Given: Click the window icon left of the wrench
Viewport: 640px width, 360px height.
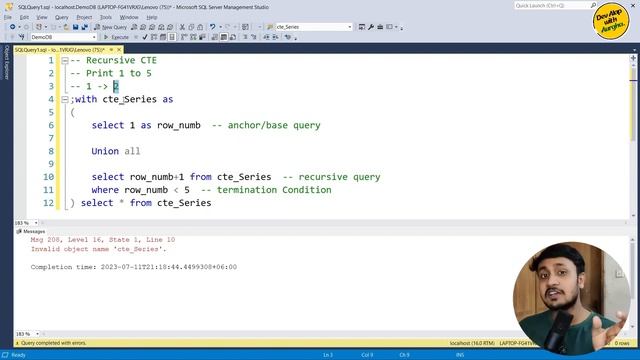Looking at the screenshot, I should [x=362, y=27].
